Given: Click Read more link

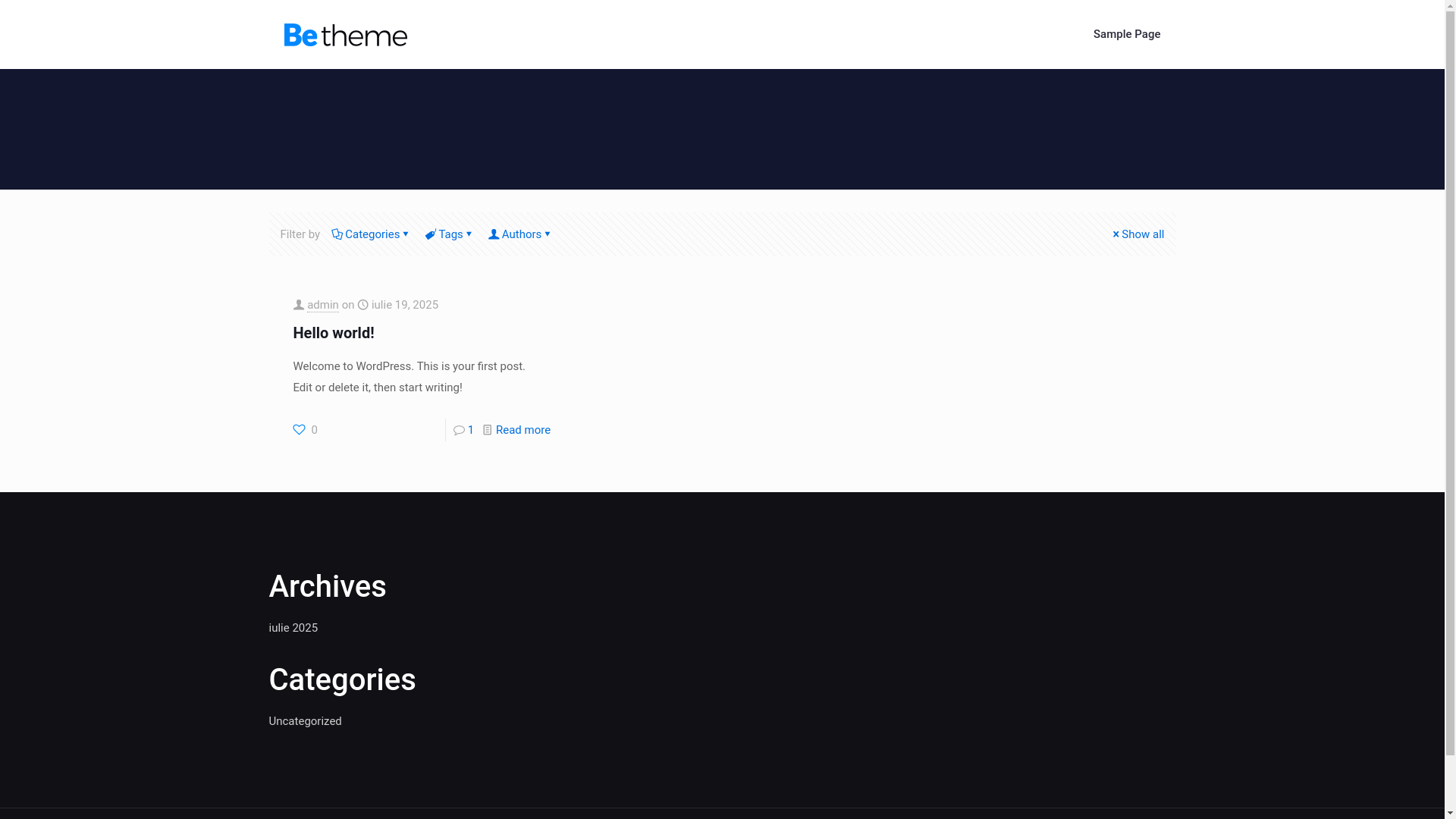Looking at the screenshot, I should pyautogui.click(x=523, y=430).
